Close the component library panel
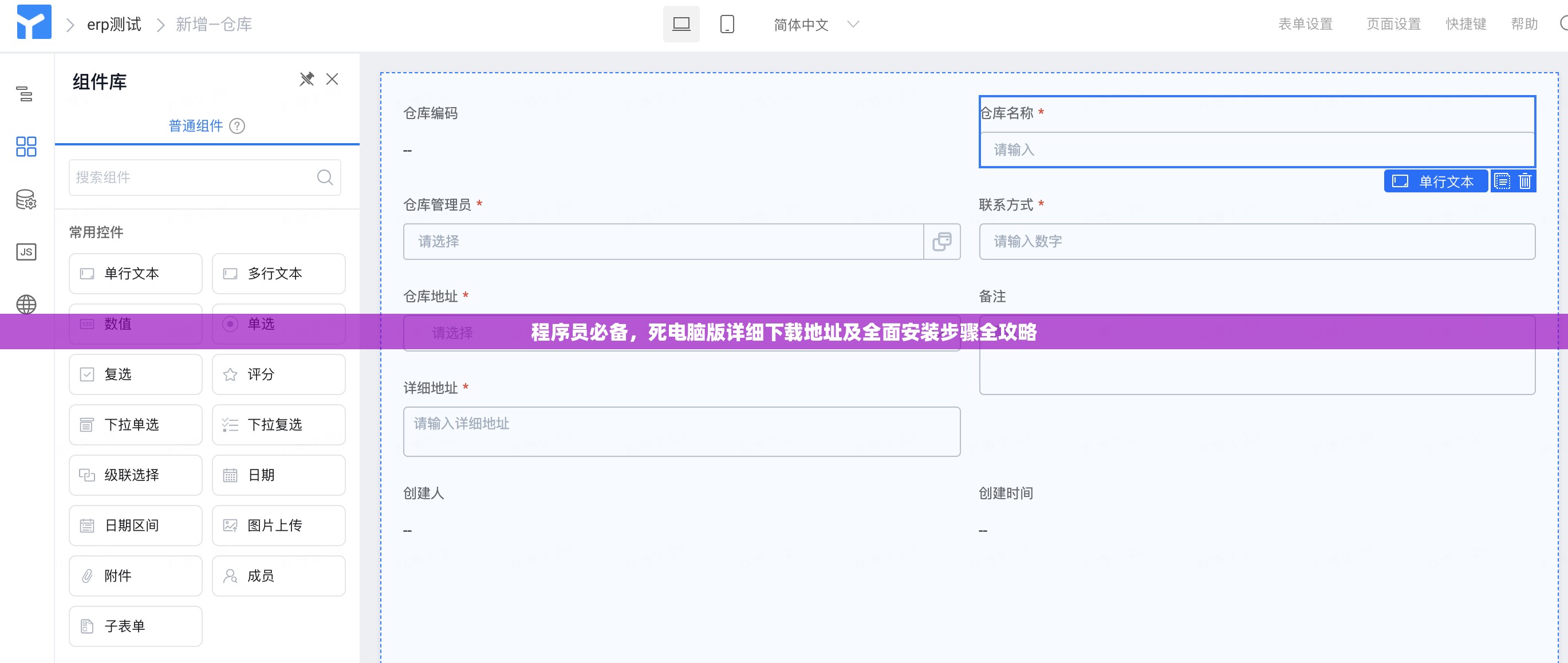 coord(332,79)
